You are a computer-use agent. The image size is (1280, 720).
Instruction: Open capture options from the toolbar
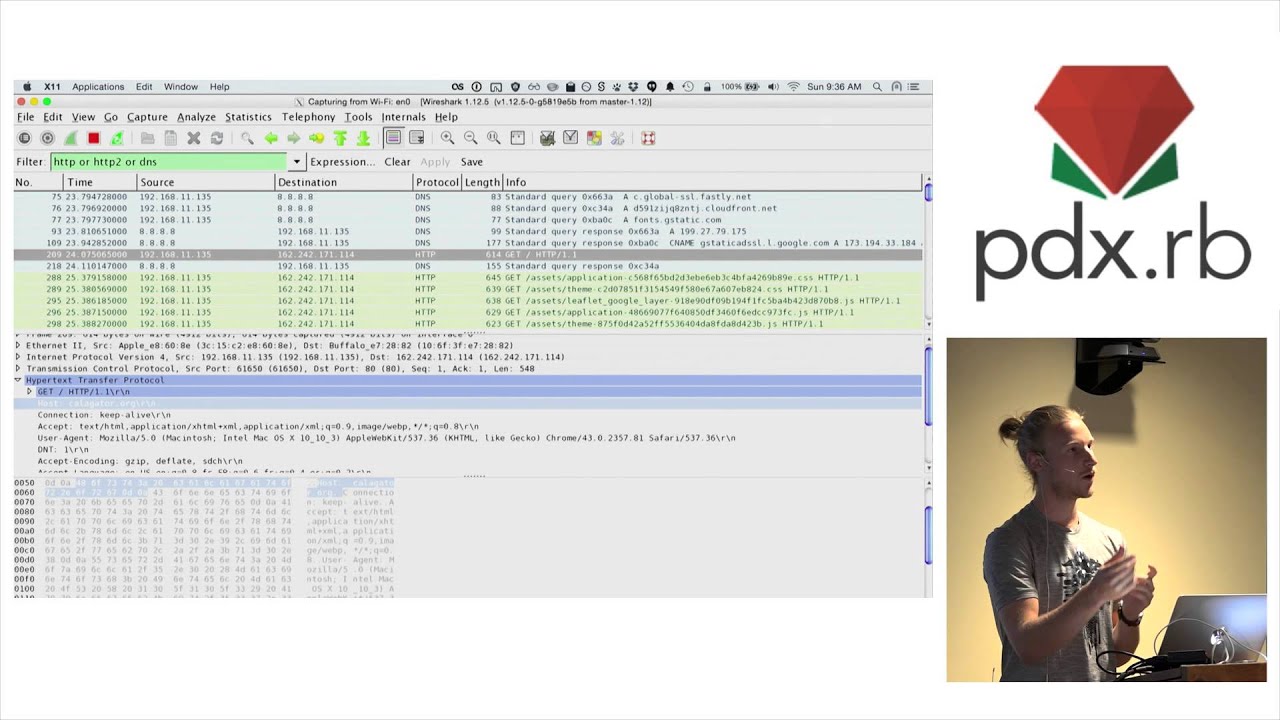pyautogui.click(x=48, y=138)
